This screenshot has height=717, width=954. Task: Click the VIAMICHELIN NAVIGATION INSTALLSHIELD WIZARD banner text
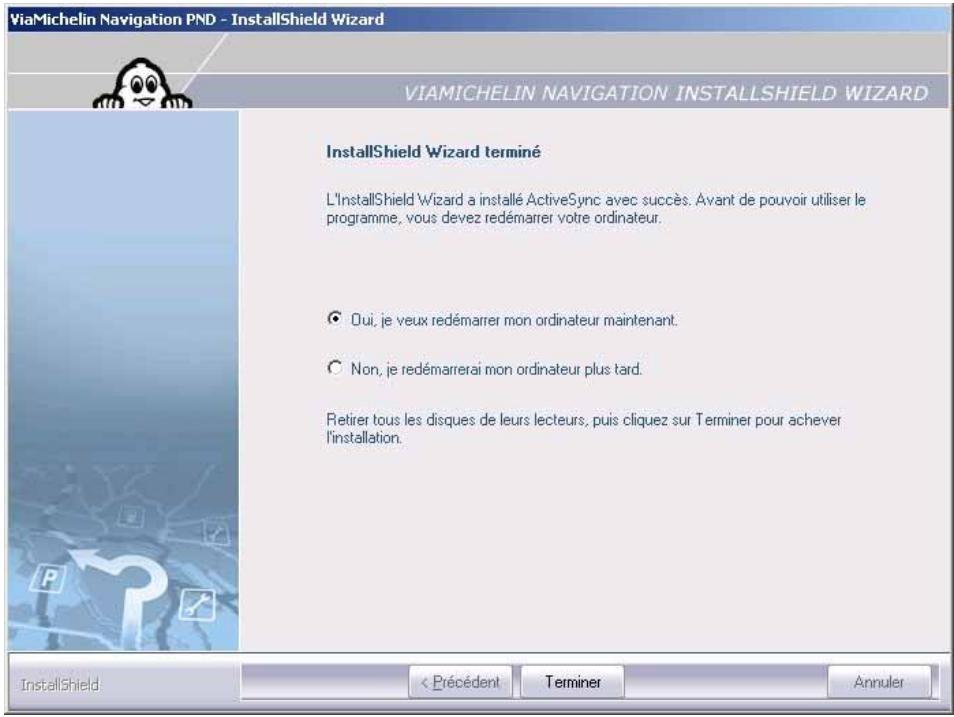tap(666, 93)
